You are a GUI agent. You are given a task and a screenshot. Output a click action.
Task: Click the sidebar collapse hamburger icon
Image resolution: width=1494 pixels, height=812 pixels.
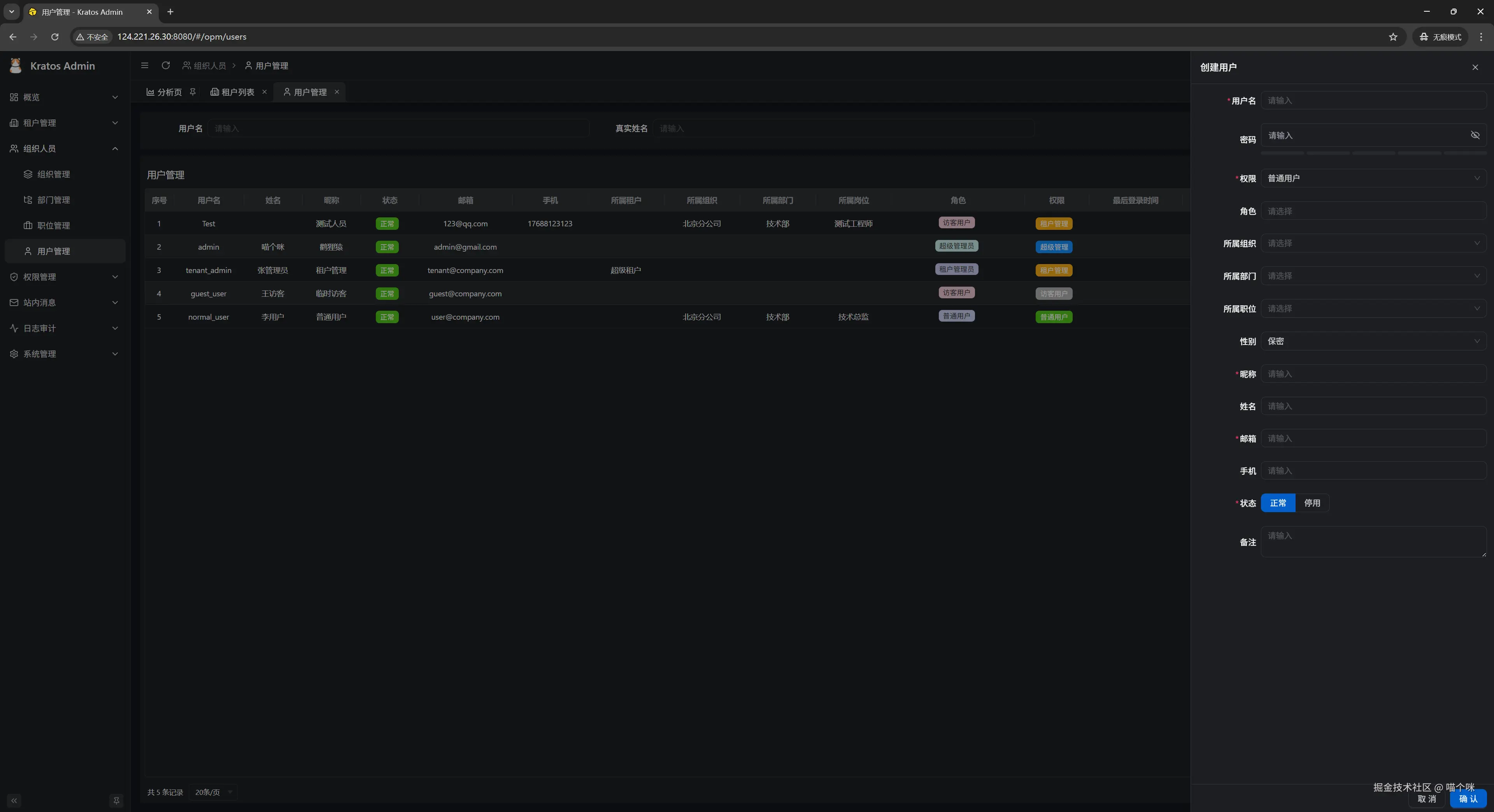tap(144, 65)
